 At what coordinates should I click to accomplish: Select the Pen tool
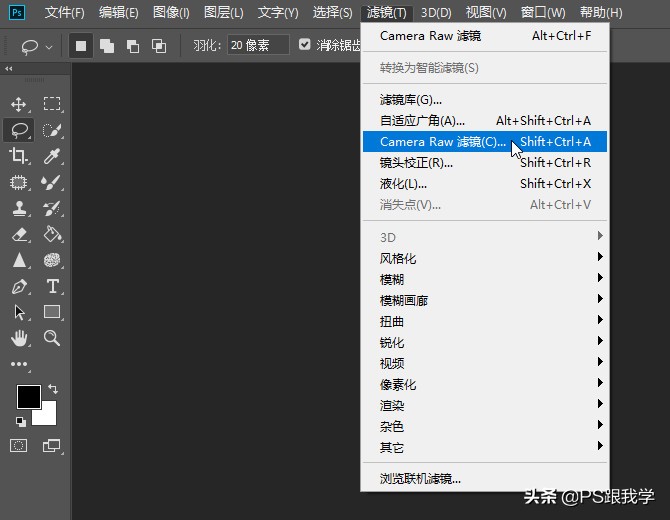[x=19, y=287]
